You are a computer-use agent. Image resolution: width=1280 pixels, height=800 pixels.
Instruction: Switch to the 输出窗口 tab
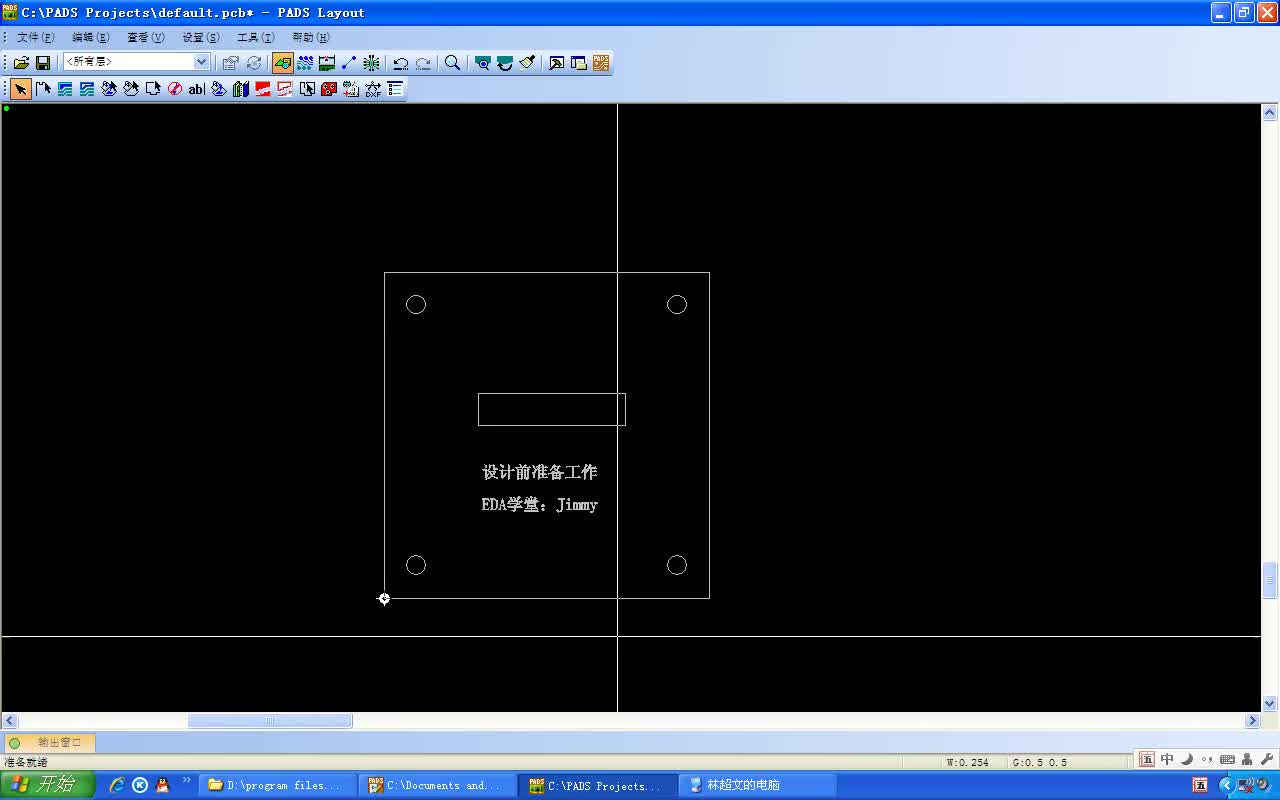tap(50, 742)
